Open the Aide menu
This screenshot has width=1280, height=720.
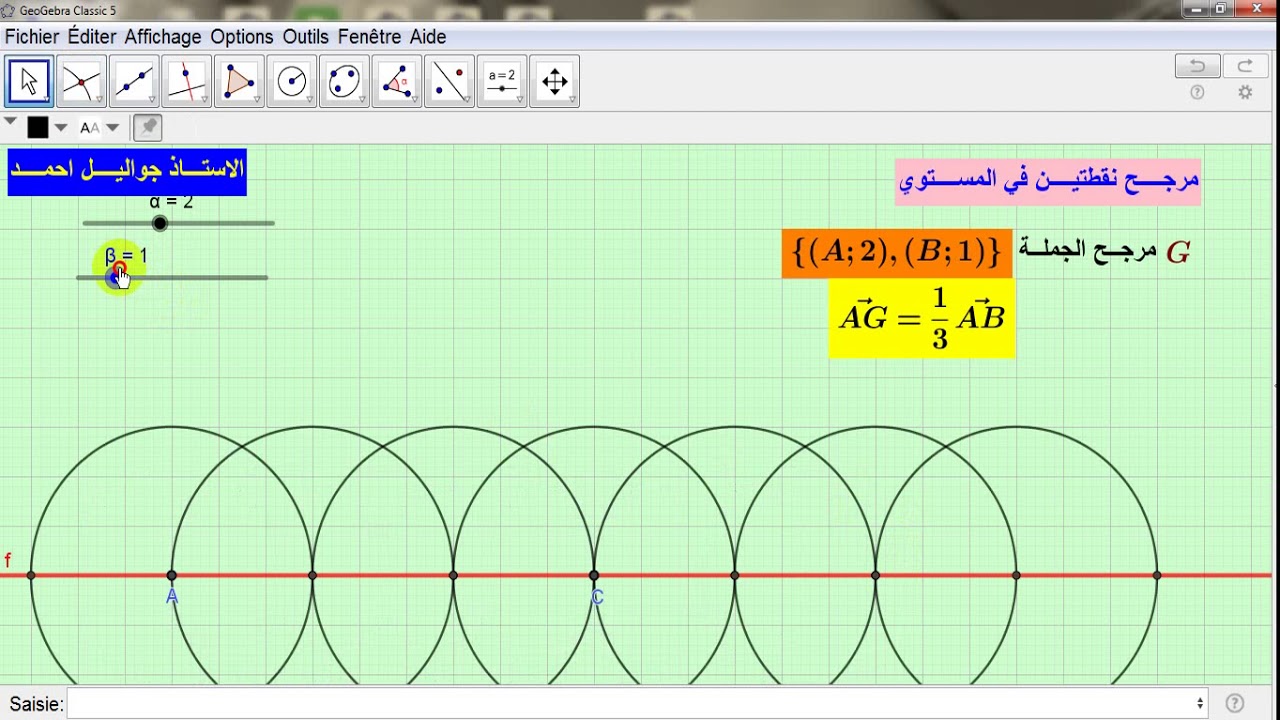point(428,37)
